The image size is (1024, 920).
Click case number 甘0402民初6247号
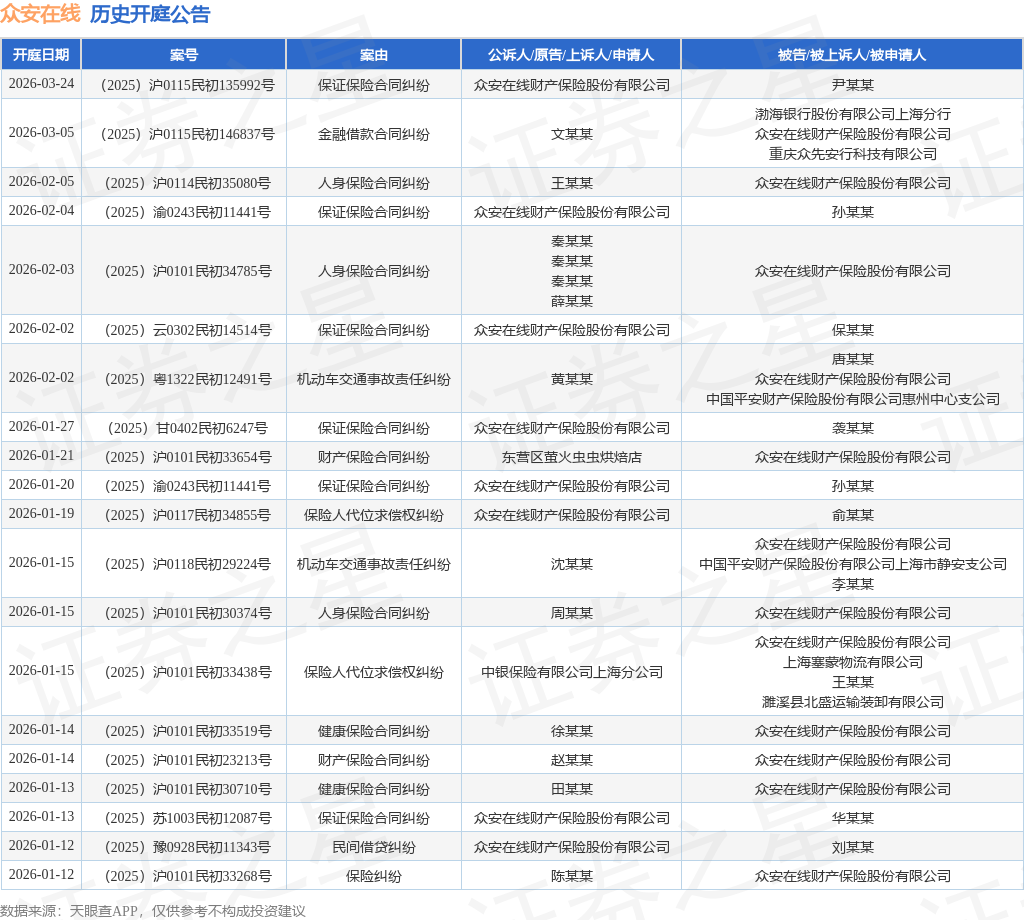click(x=212, y=428)
